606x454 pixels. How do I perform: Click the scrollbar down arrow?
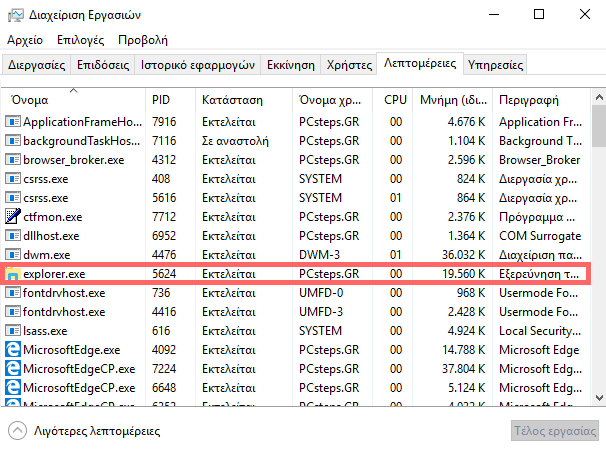pyautogui.click(x=599, y=398)
